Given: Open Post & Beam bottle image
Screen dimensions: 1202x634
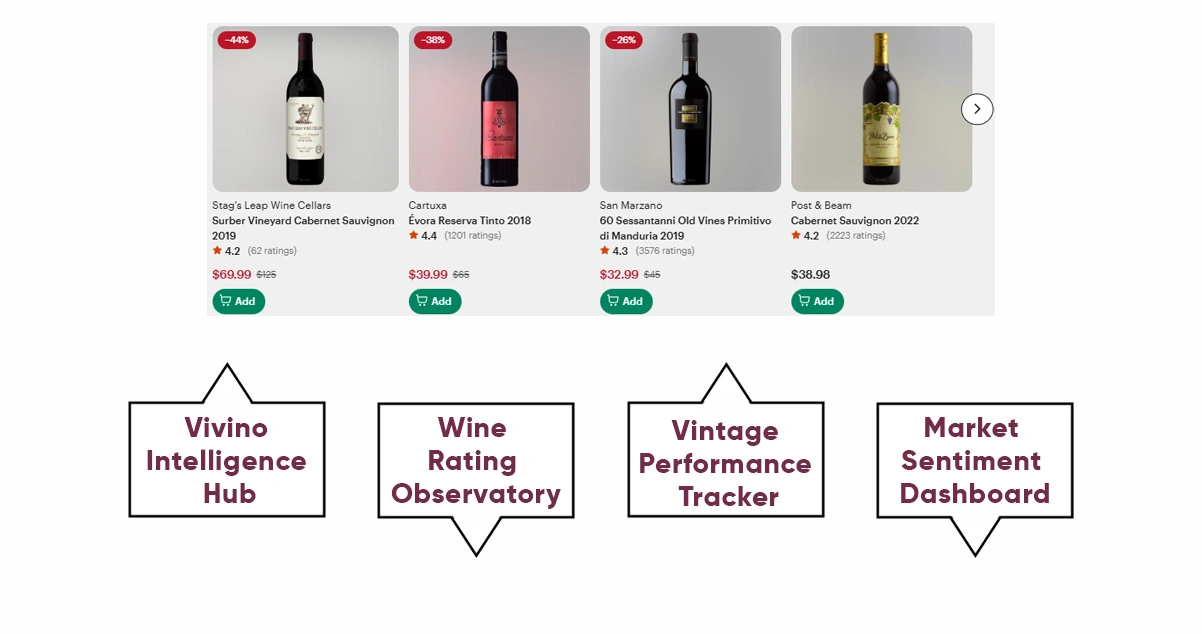Looking at the screenshot, I should point(881,109).
